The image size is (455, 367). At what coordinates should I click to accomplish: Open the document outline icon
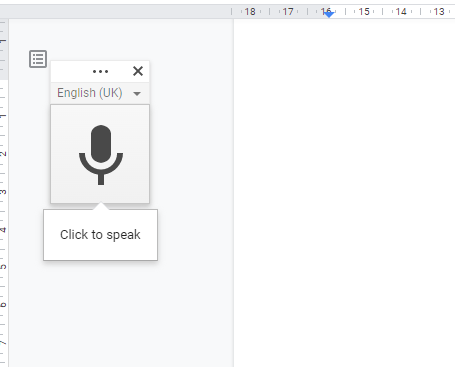(38, 59)
